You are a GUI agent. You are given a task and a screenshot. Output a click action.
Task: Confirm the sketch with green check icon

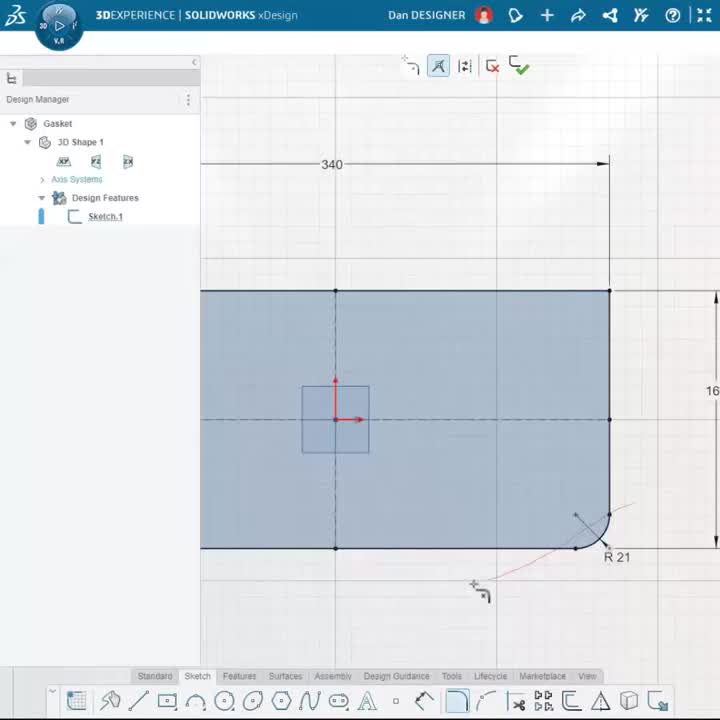click(519, 65)
